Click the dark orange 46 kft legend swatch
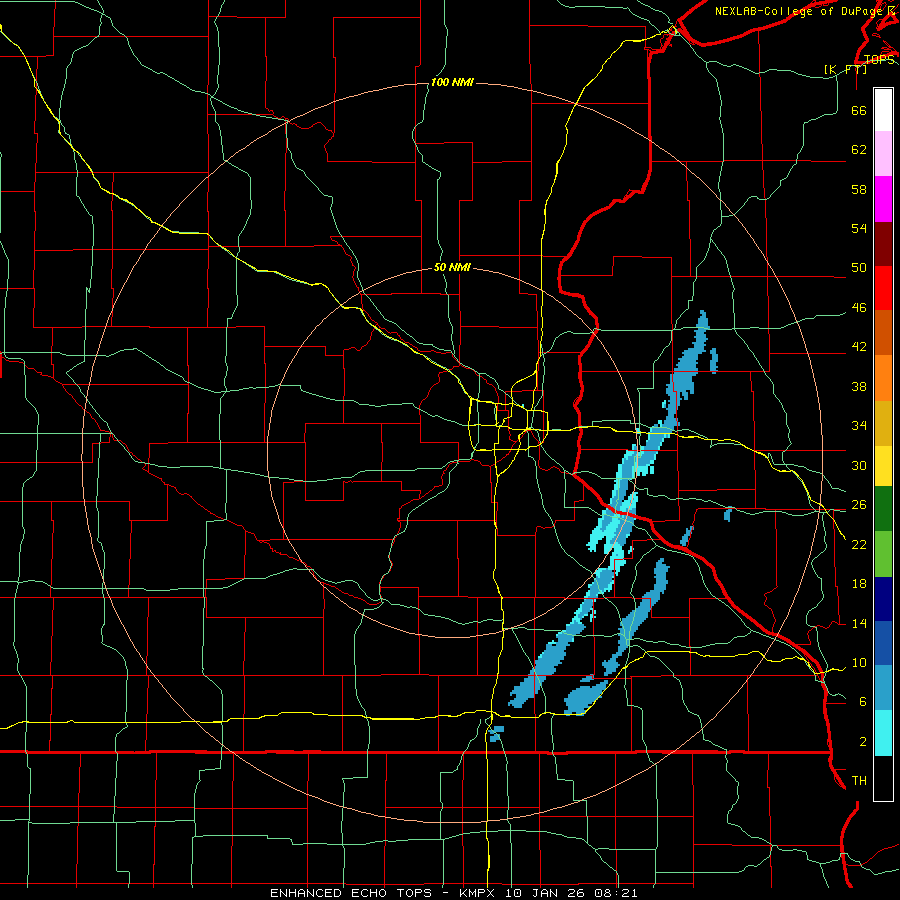Viewport: 900px width, 900px height. pos(883,333)
